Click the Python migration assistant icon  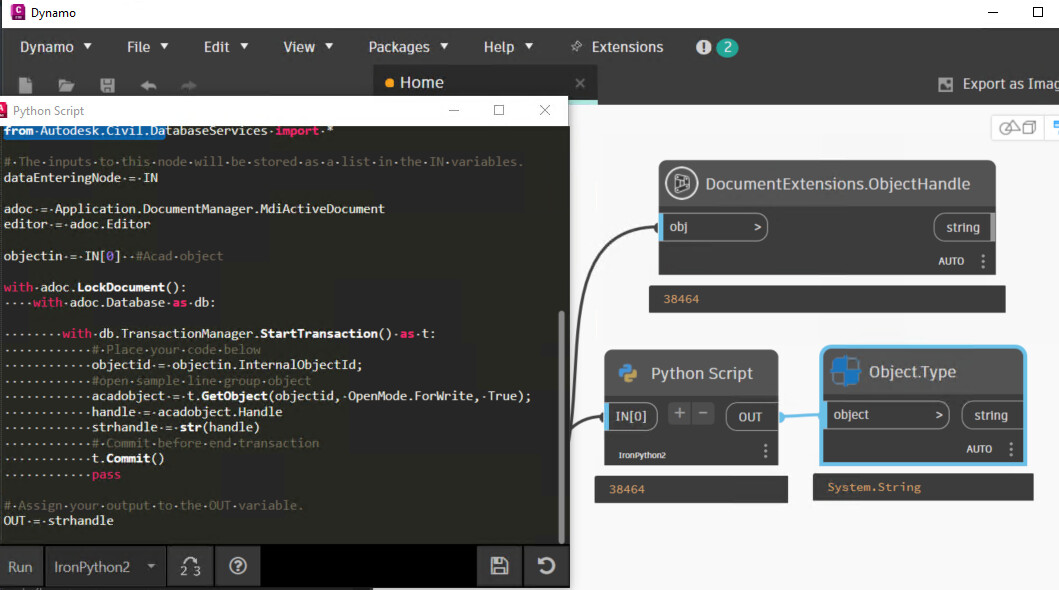[190, 566]
